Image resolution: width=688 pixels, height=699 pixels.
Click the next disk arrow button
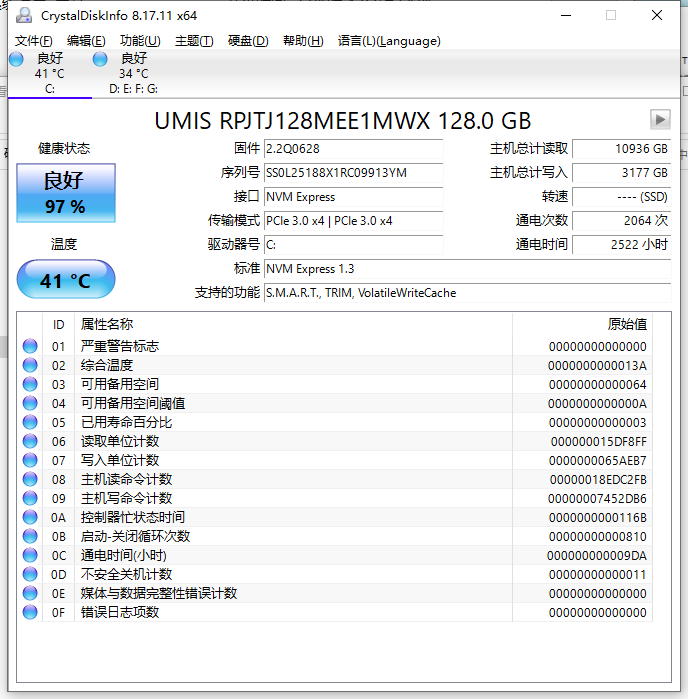[660, 119]
